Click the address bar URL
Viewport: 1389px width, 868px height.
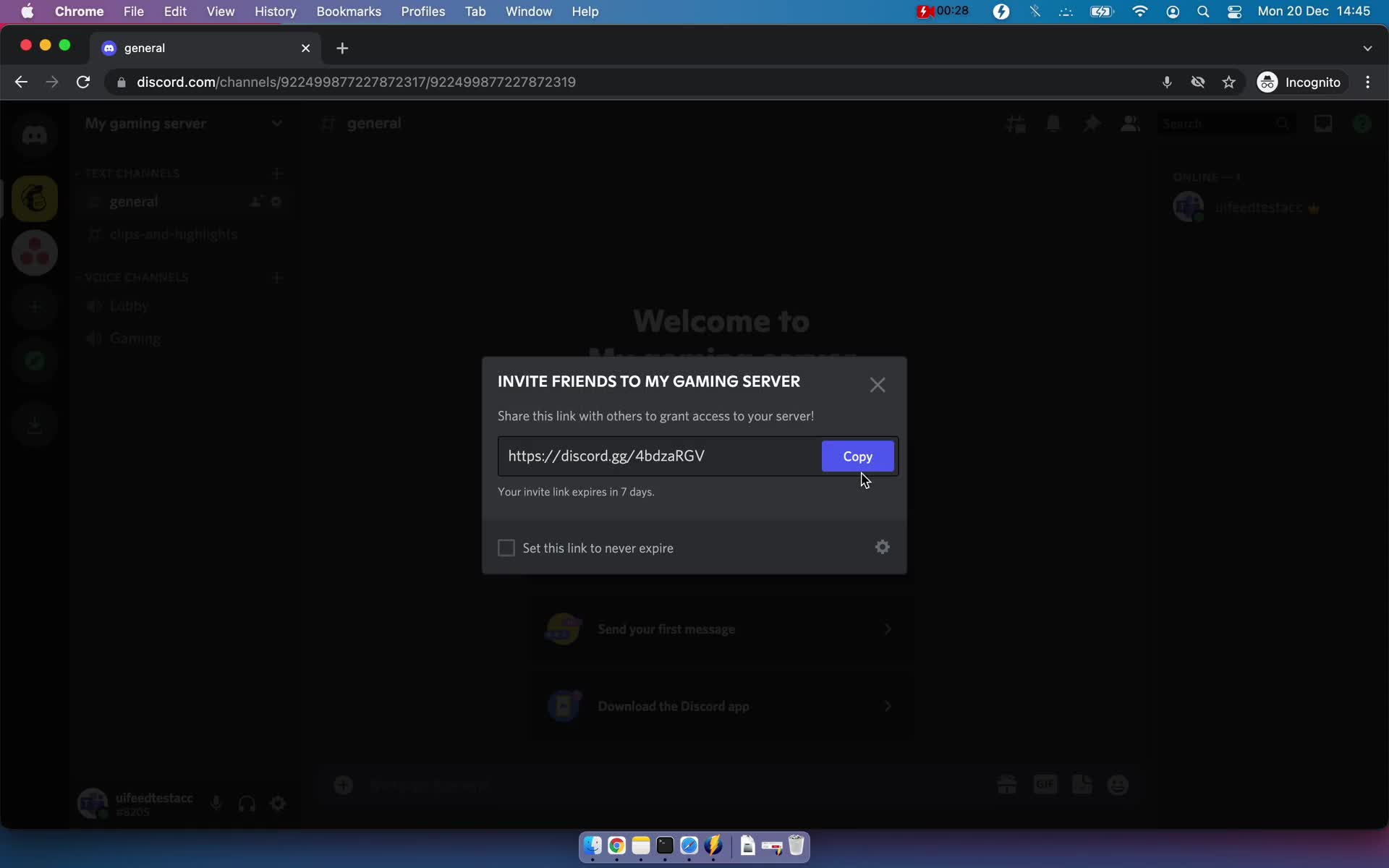tap(356, 82)
